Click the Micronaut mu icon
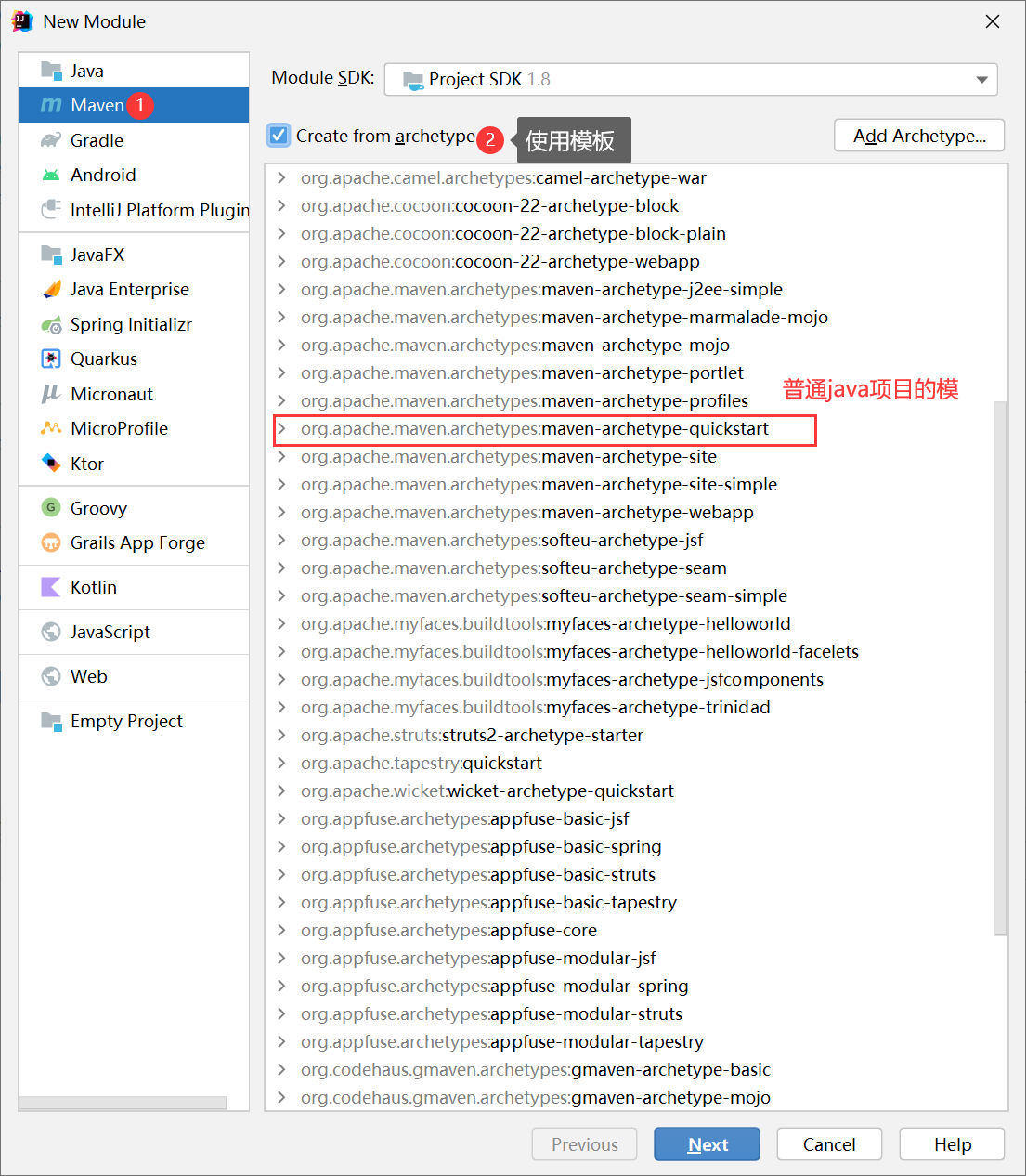Image resolution: width=1026 pixels, height=1176 pixels. click(x=51, y=394)
